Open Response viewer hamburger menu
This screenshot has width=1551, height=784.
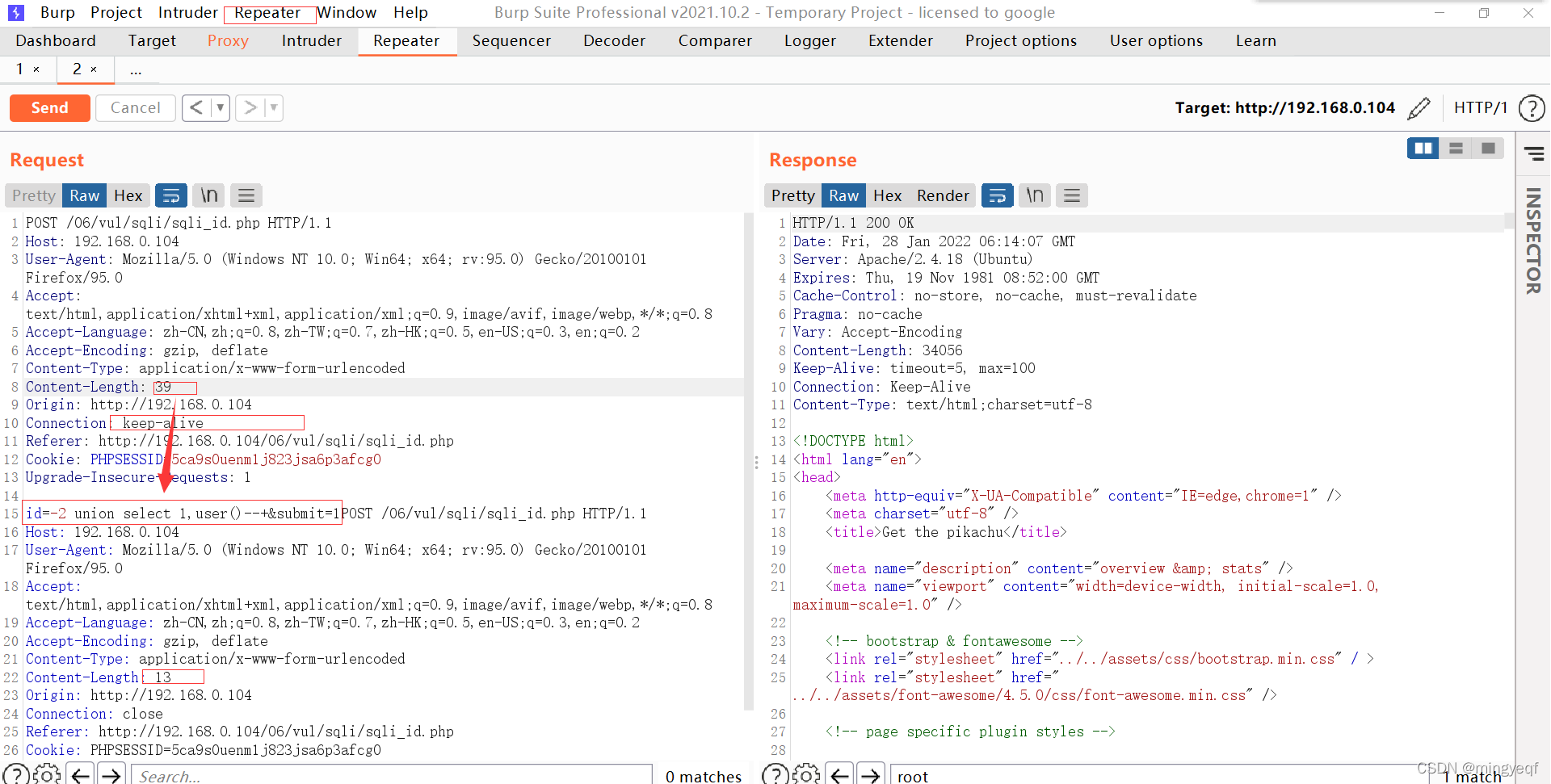(x=1072, y=195)
